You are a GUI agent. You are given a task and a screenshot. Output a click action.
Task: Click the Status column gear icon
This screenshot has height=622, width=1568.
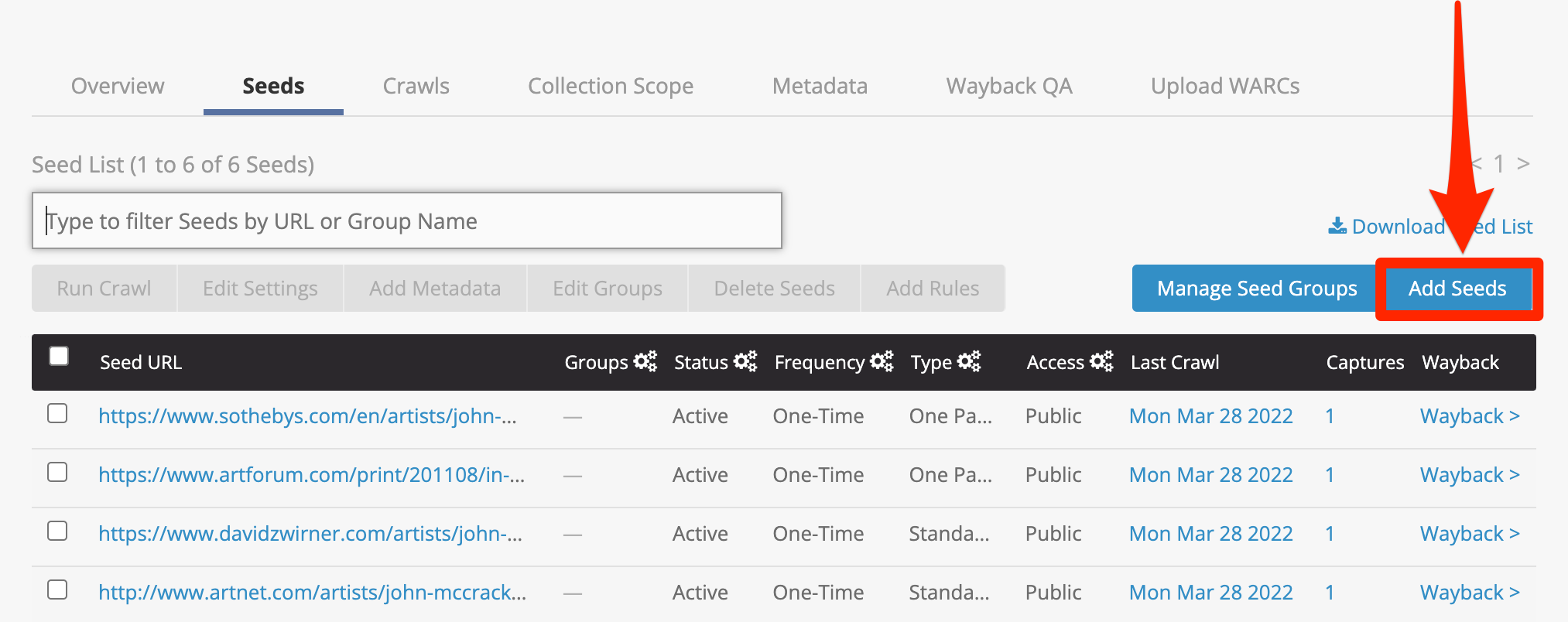[x=745, y=361]
